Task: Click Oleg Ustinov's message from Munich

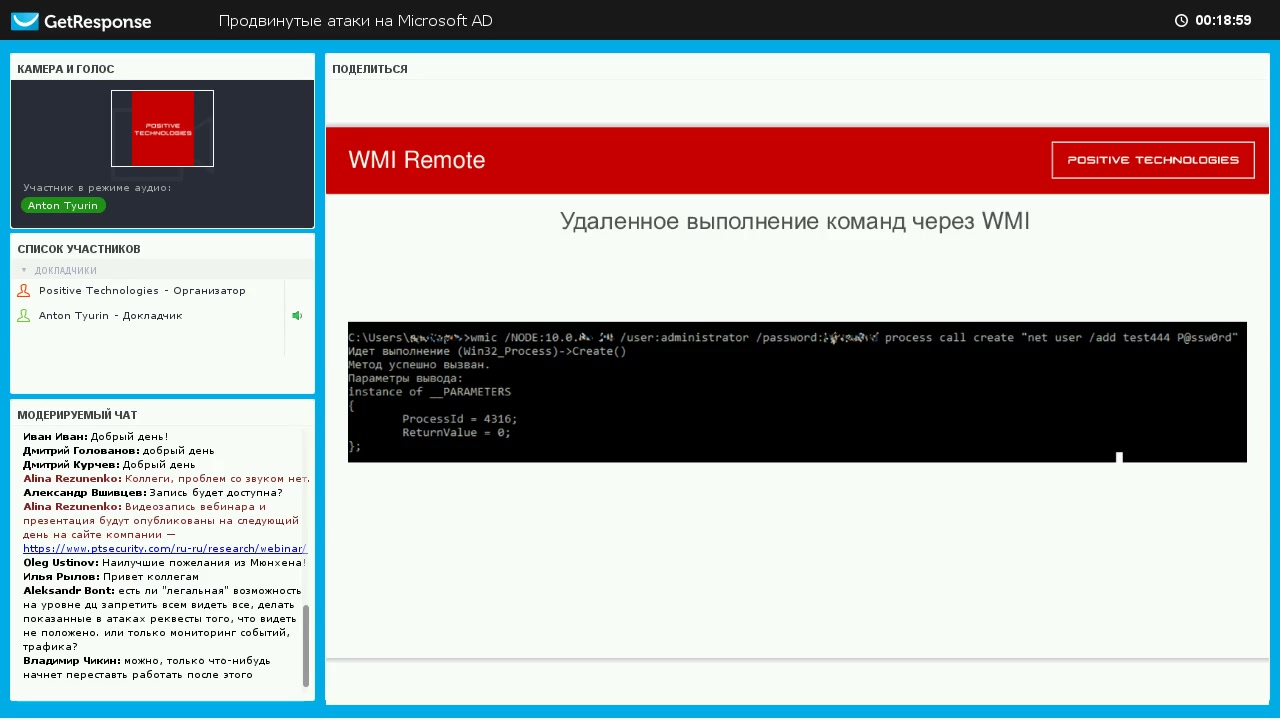Action: [165, 563]
